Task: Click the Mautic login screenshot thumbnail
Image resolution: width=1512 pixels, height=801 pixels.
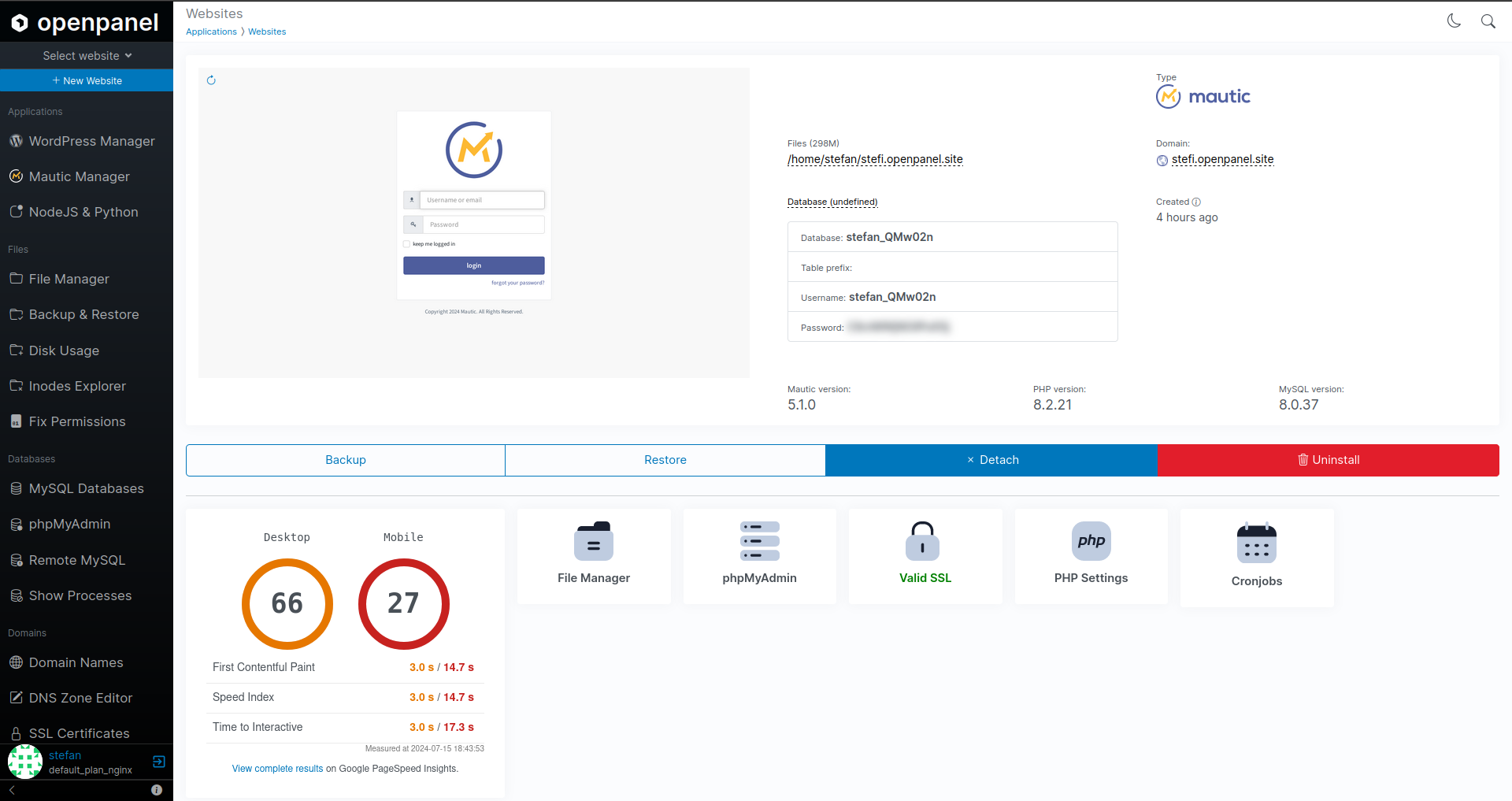Action: (474, 223)
